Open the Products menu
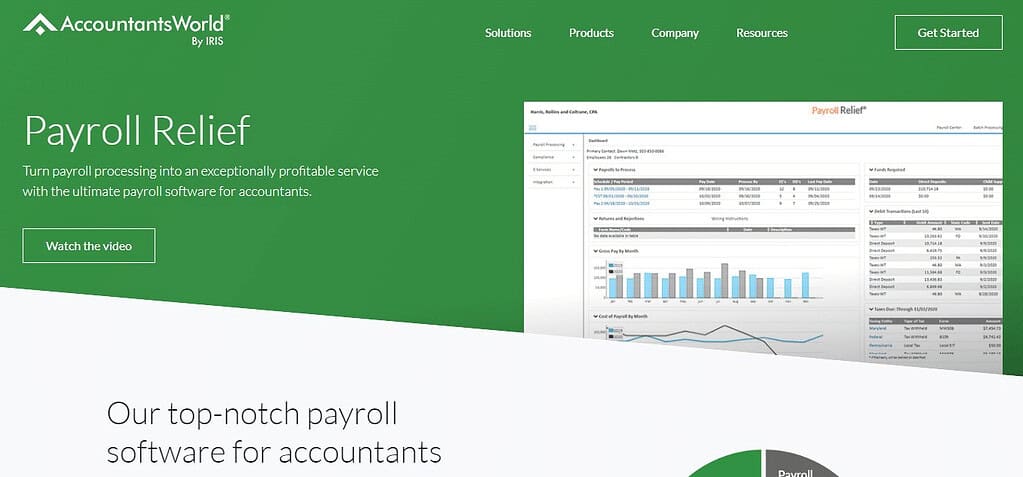Viewport: 1023px width, 477px height. point(591,33)
